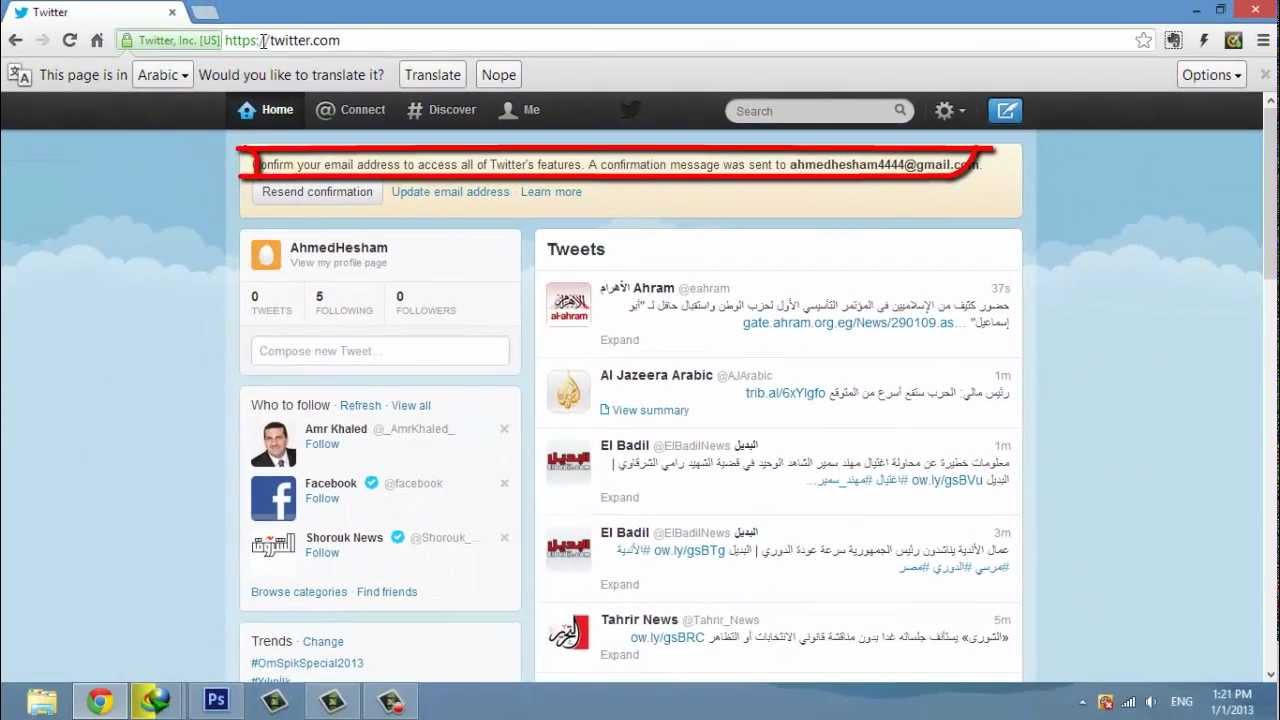
Task: Open the Arabic language dropdown
Action: click(x=162, y=75)
